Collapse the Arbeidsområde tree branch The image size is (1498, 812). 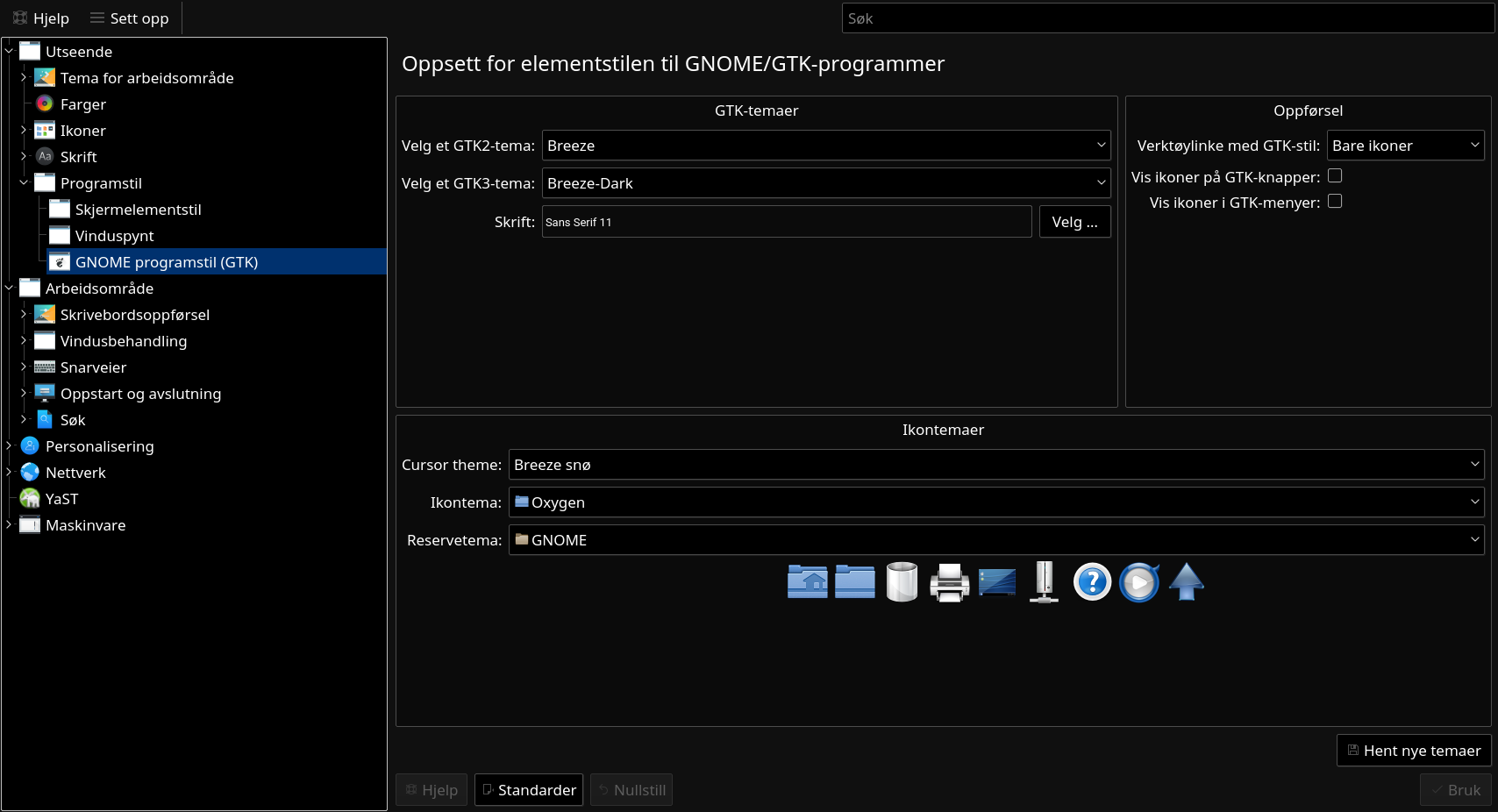click(9, 288)
